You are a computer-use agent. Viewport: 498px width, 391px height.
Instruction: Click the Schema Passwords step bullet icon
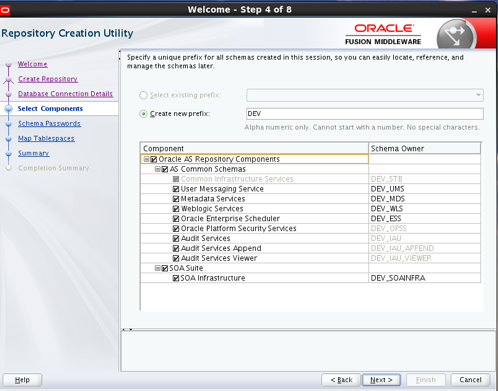click(9, 124)
